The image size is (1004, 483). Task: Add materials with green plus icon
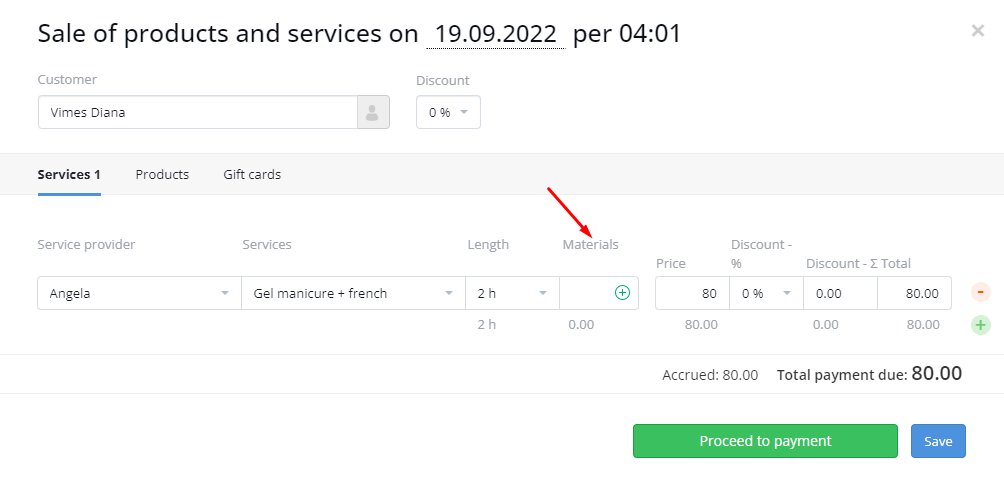click(622, 293)
